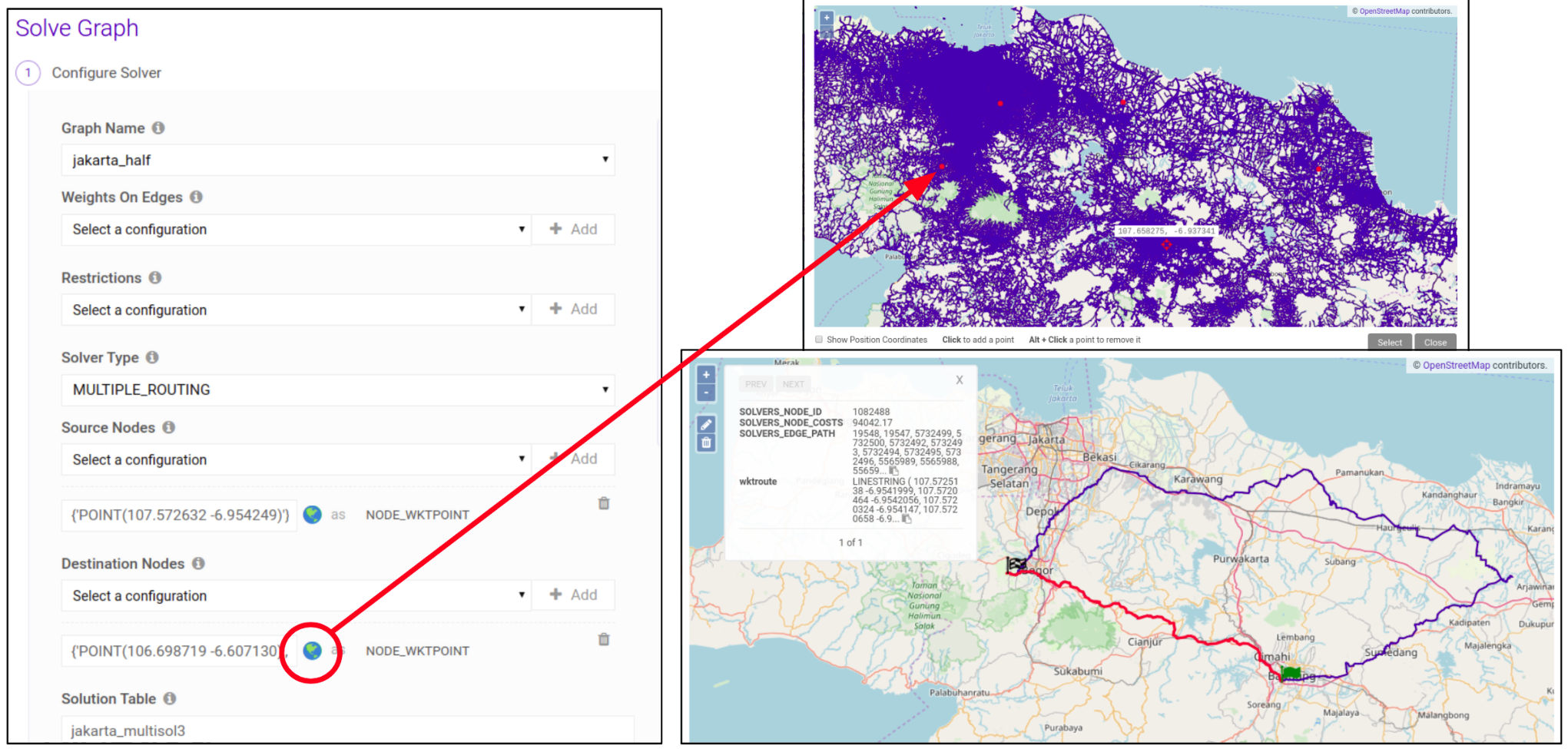Delete the source node POINT(107.572632) entry
Viewport: 1568px width, 749px height.
pos(604,503)
